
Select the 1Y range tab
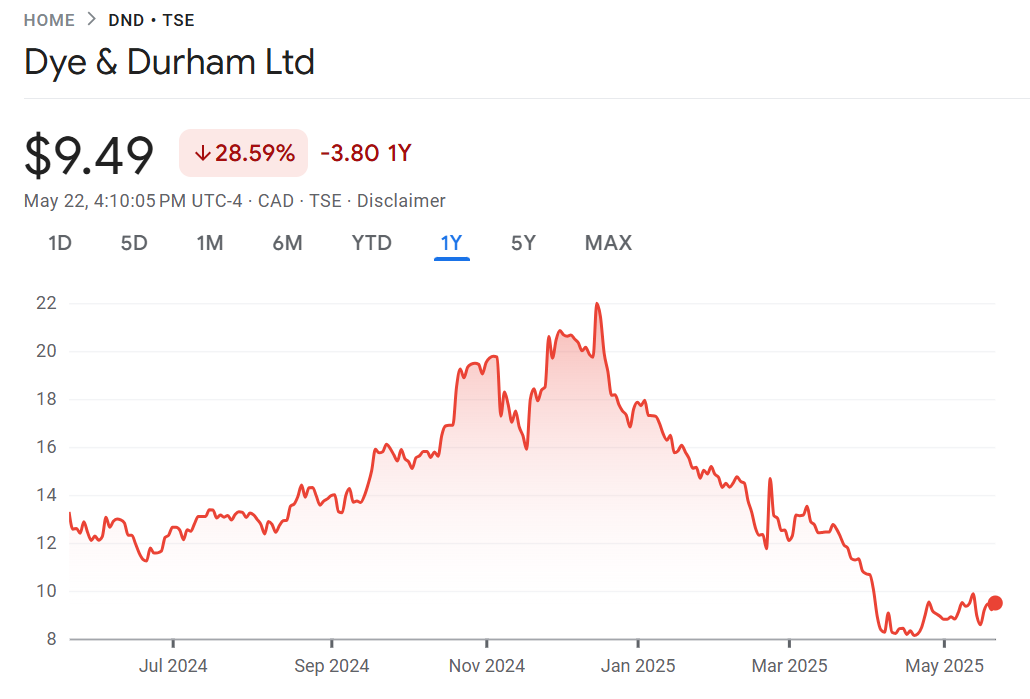tap(451, 243)
